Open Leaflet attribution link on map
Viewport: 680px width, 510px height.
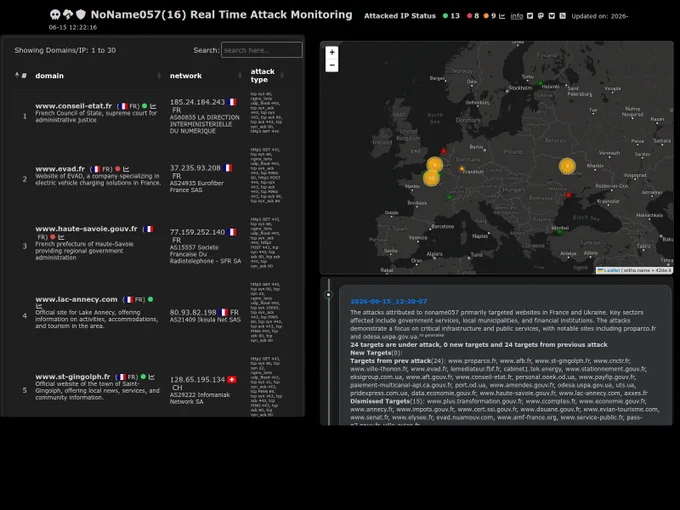609,270
